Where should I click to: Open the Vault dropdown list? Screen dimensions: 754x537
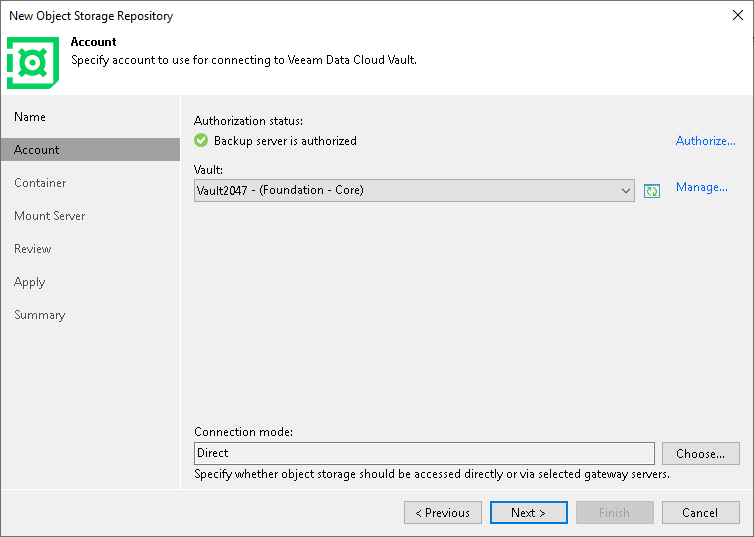point(414,190)
